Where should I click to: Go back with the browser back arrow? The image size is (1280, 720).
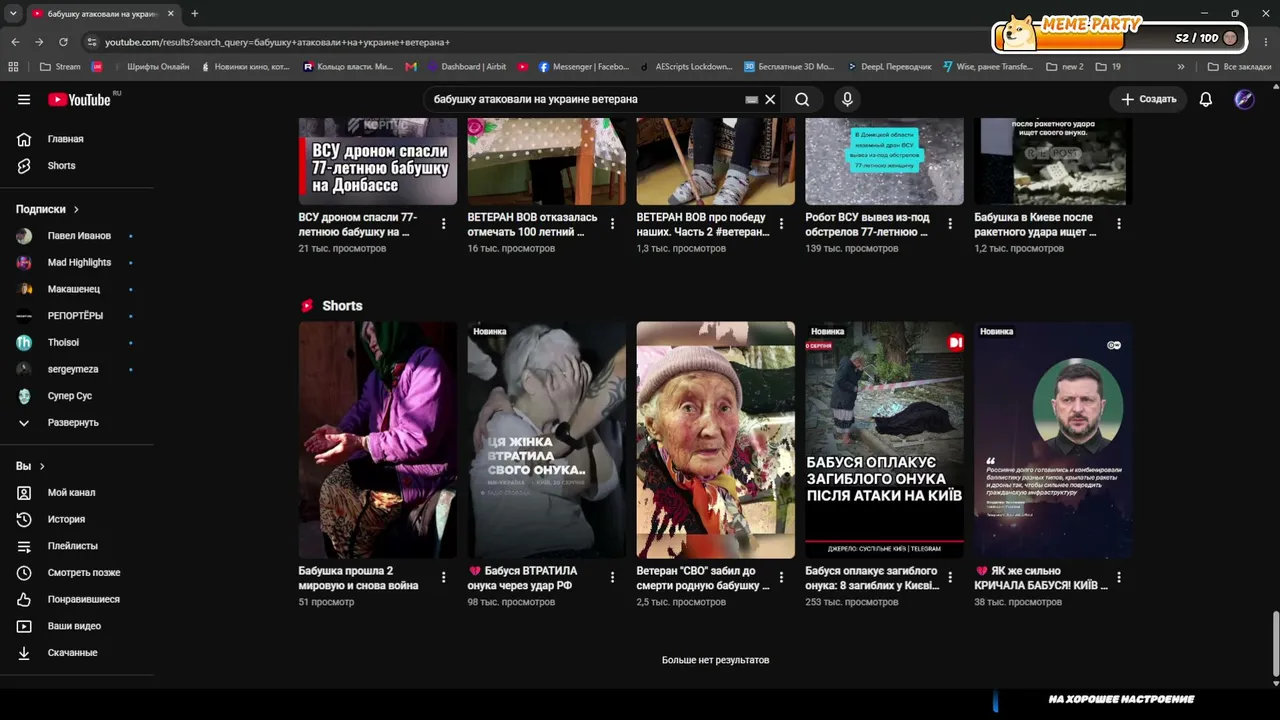15,42
